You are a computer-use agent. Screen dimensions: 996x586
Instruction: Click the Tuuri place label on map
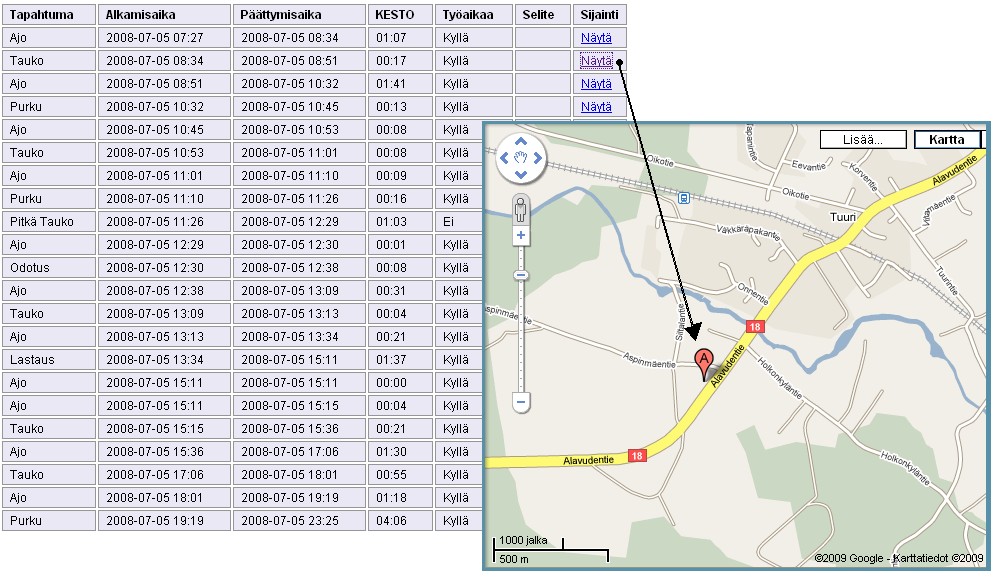pyautogui.click(x=843, y=217)
